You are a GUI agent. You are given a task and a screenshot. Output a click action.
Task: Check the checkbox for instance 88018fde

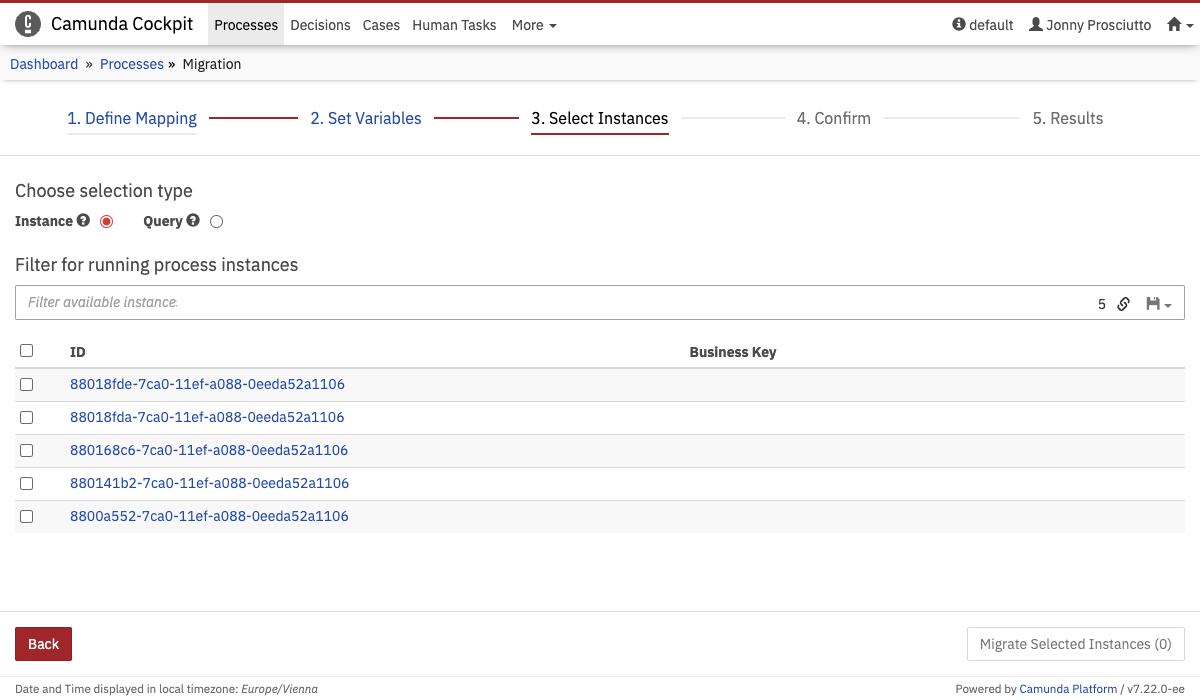point(26,384)
